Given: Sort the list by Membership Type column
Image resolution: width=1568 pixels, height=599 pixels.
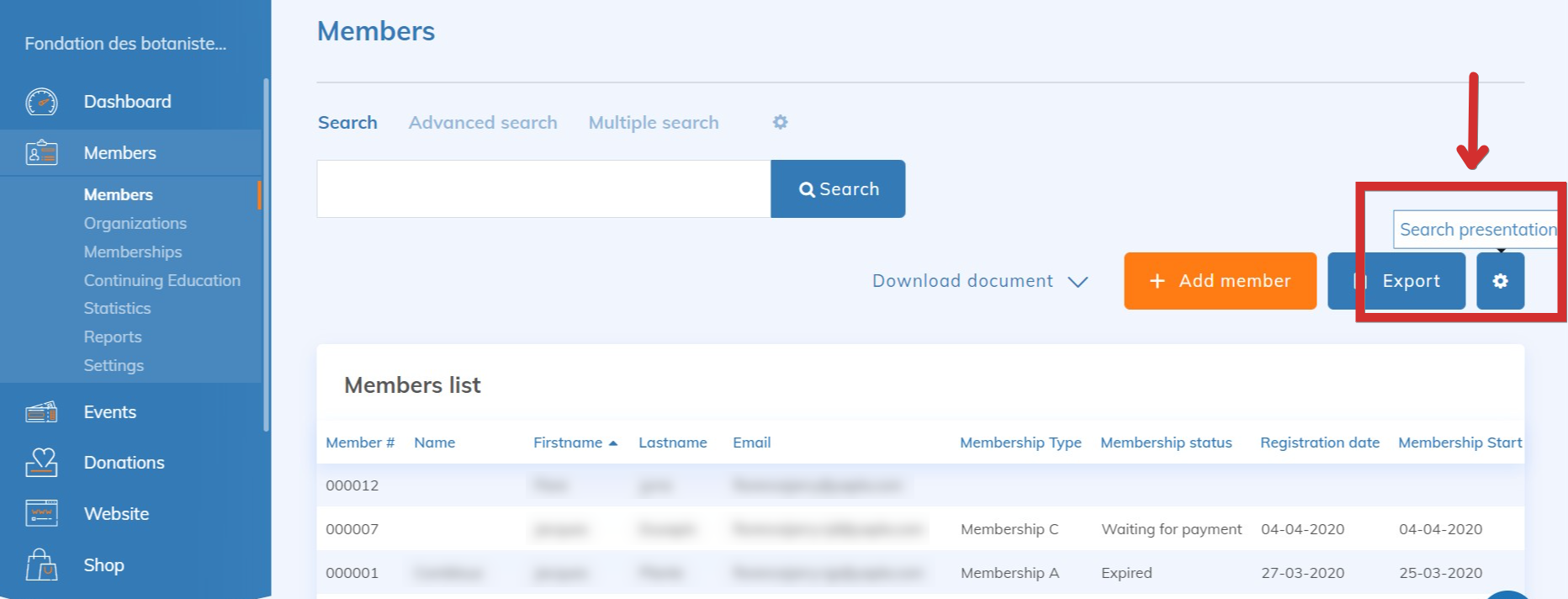Looking at the screenshot, I should pyautogui.click(x=1020, y=443).
